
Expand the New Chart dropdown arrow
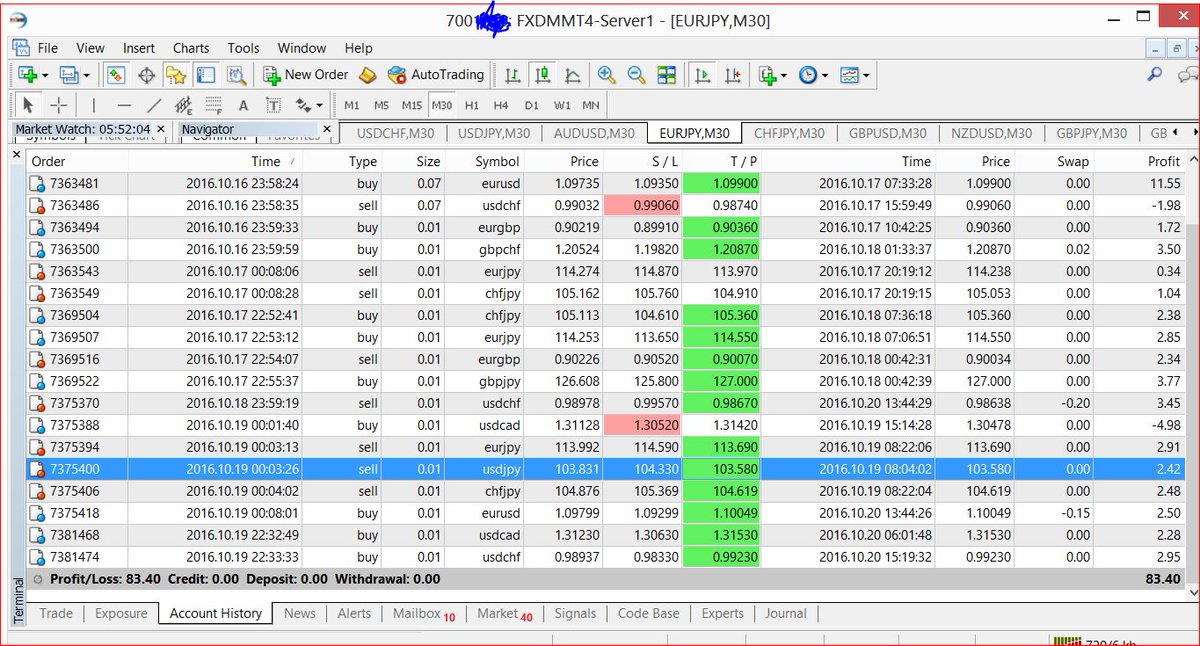[x=45, y=75]
